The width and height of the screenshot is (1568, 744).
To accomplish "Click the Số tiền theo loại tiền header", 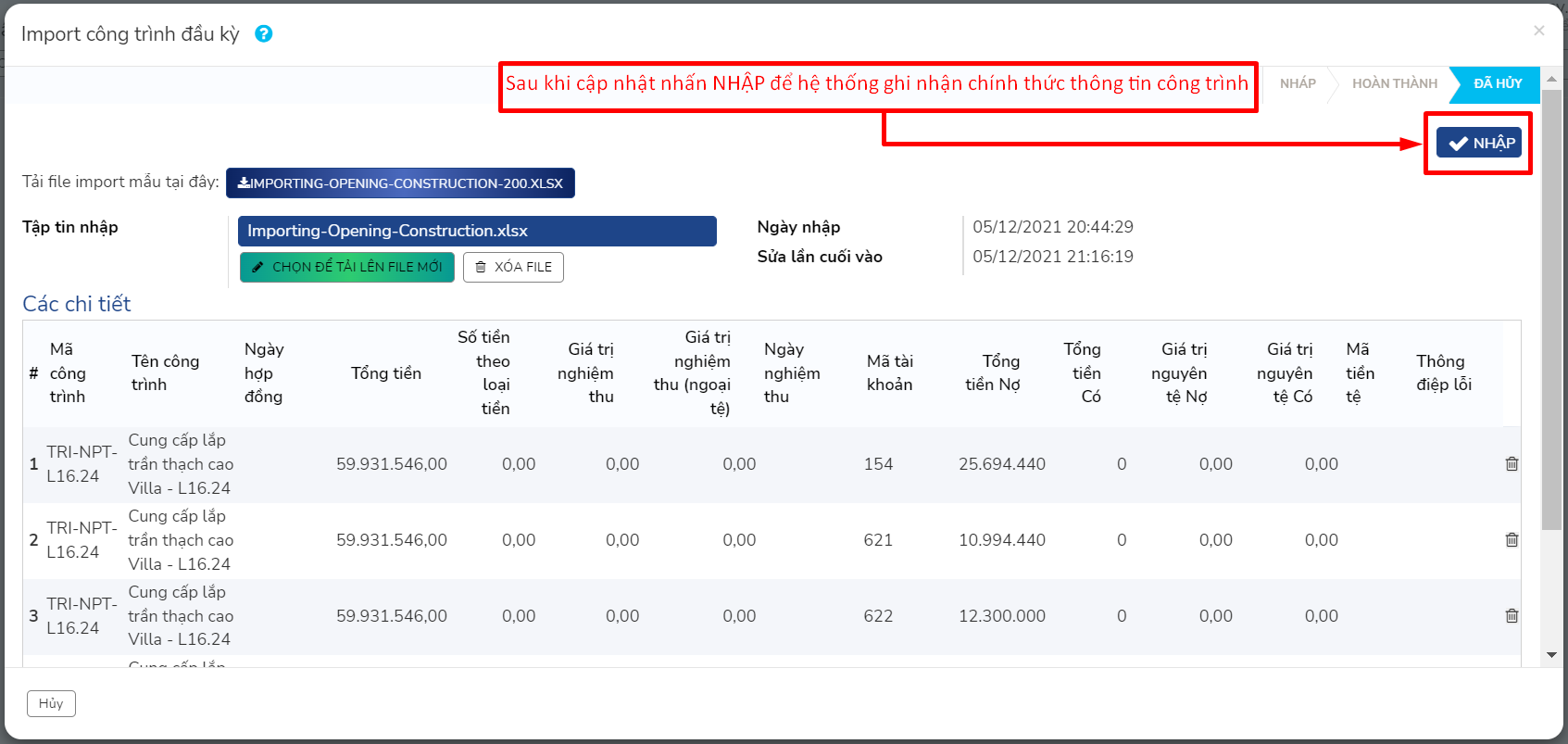I will (483, 373).
